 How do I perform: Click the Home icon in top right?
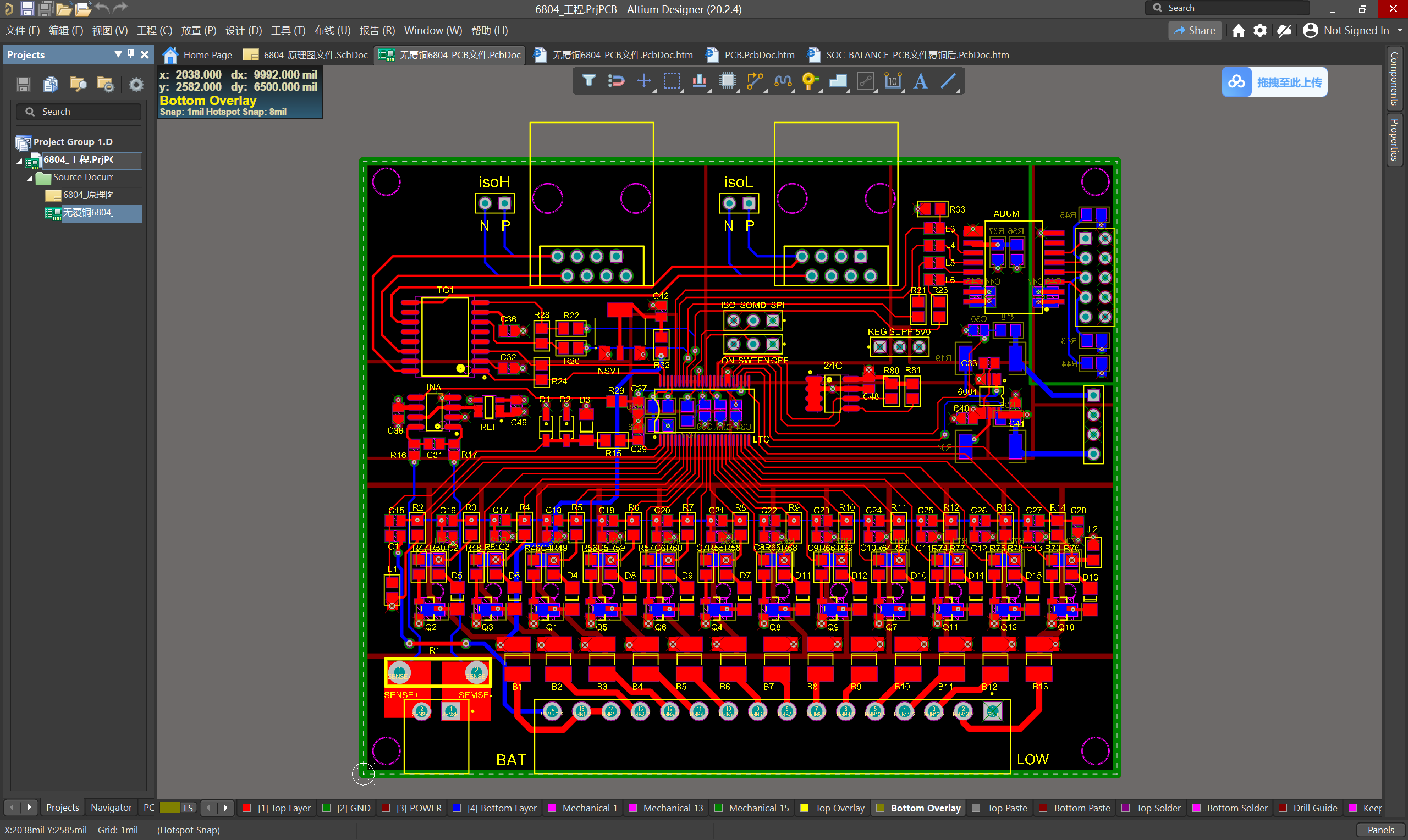tap(1238, 31)
